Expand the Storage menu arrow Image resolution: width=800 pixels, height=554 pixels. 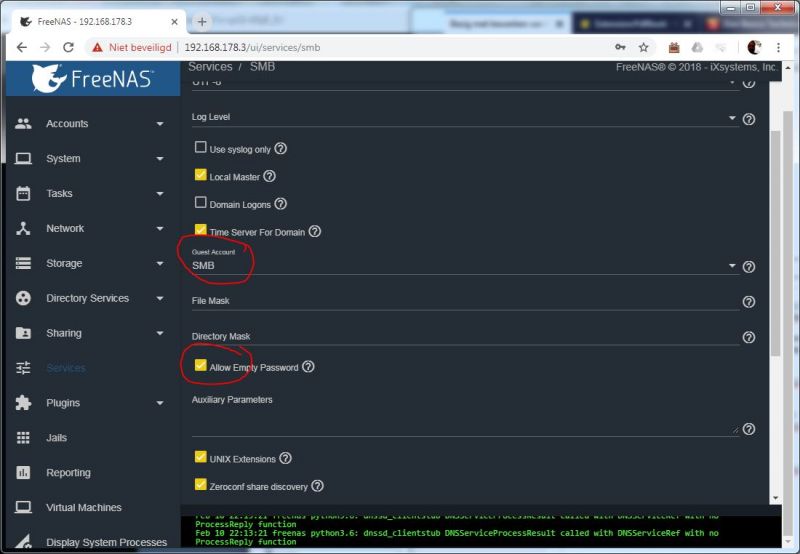(160, 264)
